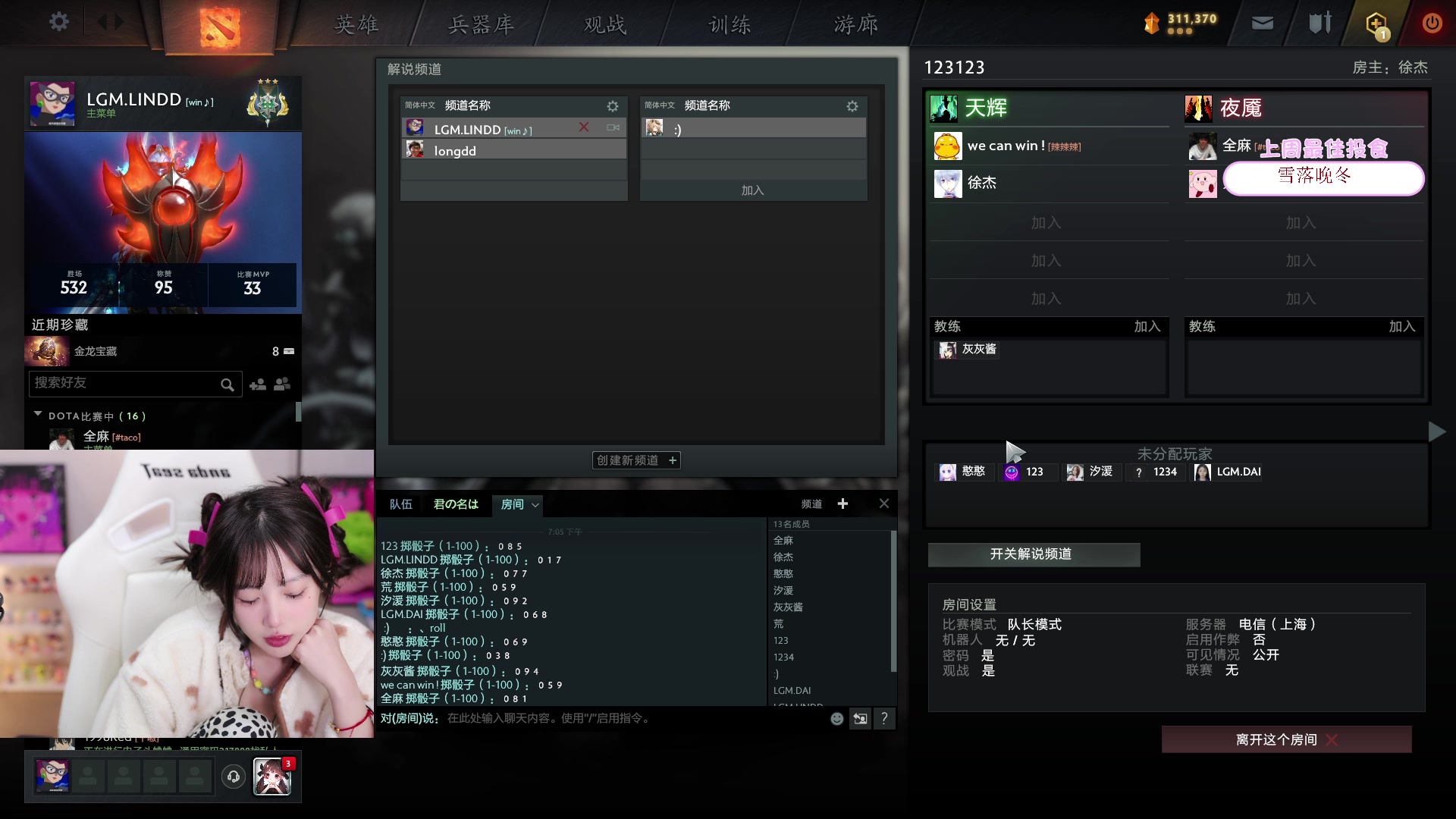Click 离开这个房间 leave lobby button
The image size is (1456, 819).
pos(1286,739)
